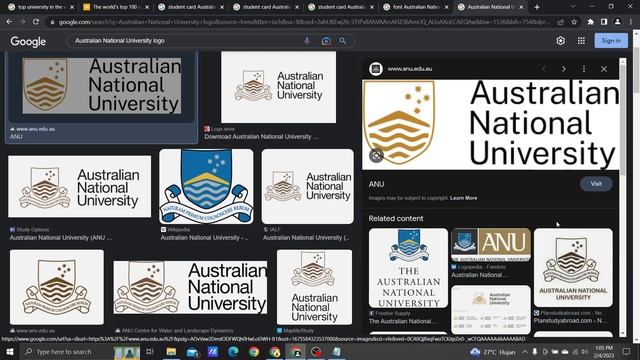640x360 pixels.
Task: Open Google Chrome from the taskbar
Action: [x=254, y=351]
